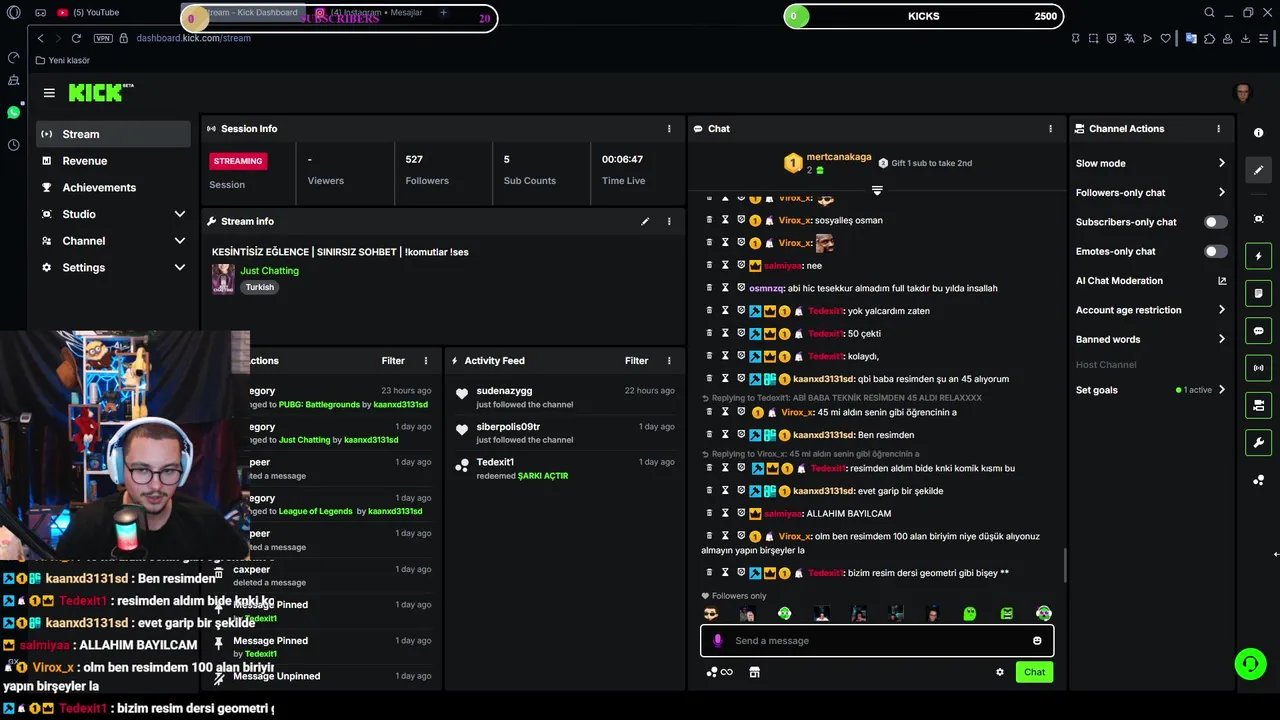Edit stream info with the pencil icon

645,221
